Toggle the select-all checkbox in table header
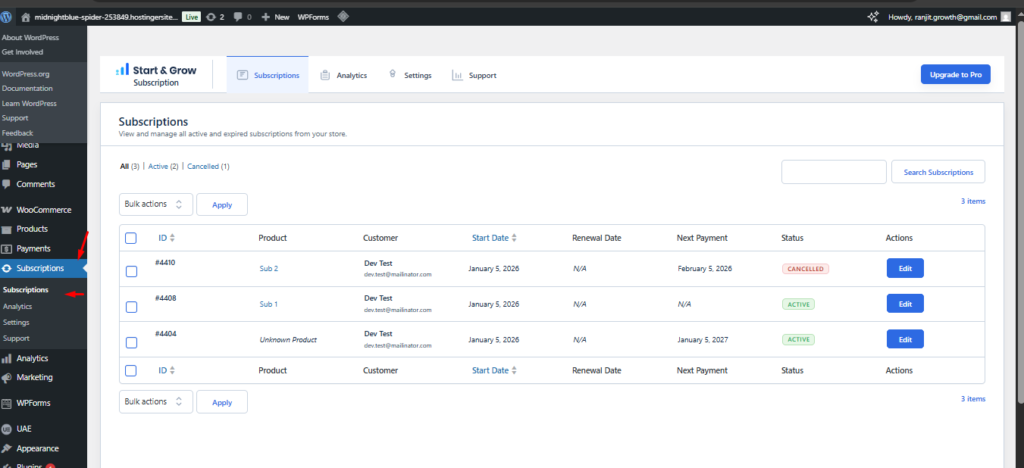The height and width of the screenshot is (468, 1024). pyautogui.click(x=131, y=238)
